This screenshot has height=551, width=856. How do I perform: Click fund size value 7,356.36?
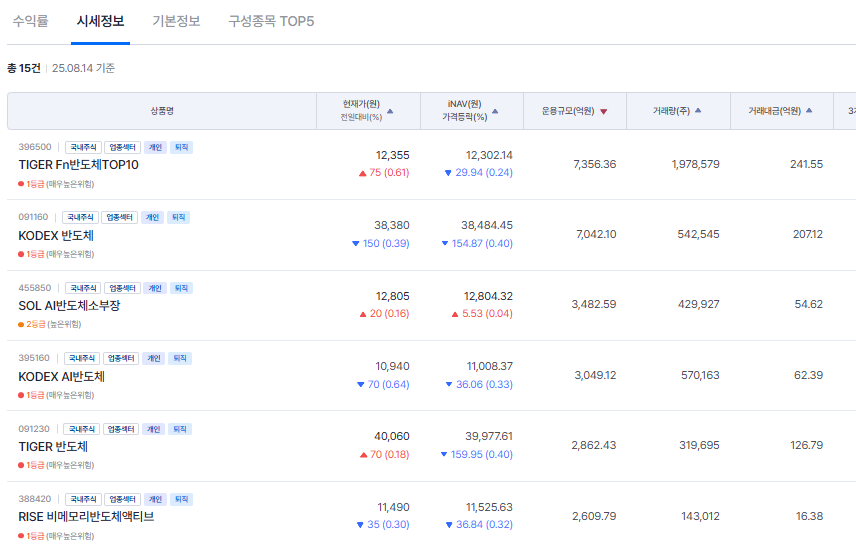[x=595, y=164]
